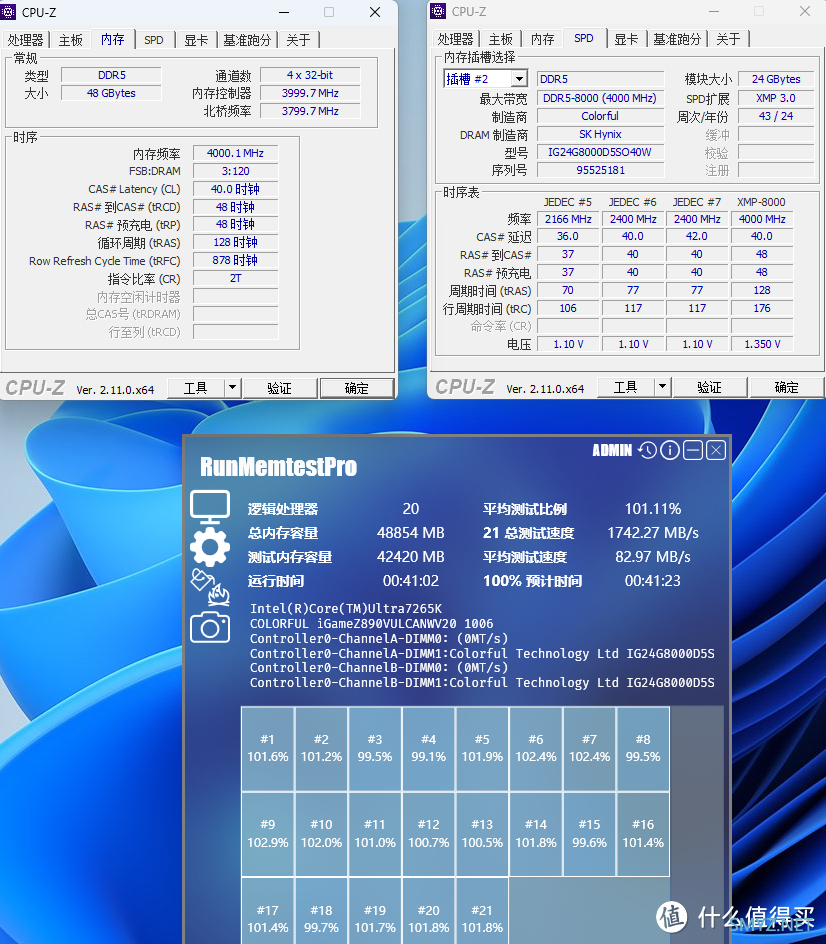Viewport: 826px width, 944px height.
Task: Click 确定 button in left CPU-Z window
Action: tap(356, 388)
